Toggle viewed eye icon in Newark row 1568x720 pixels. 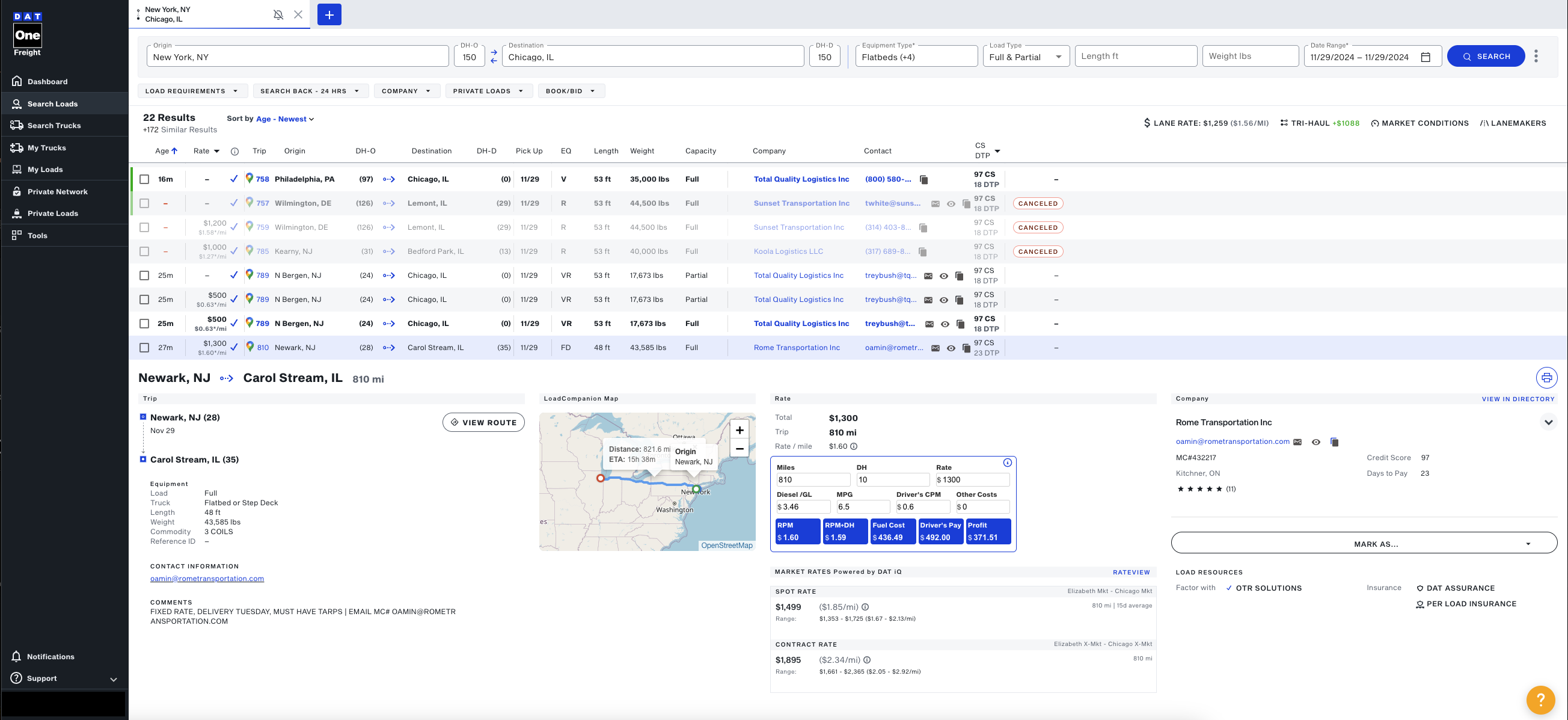(x=951, y=348)
